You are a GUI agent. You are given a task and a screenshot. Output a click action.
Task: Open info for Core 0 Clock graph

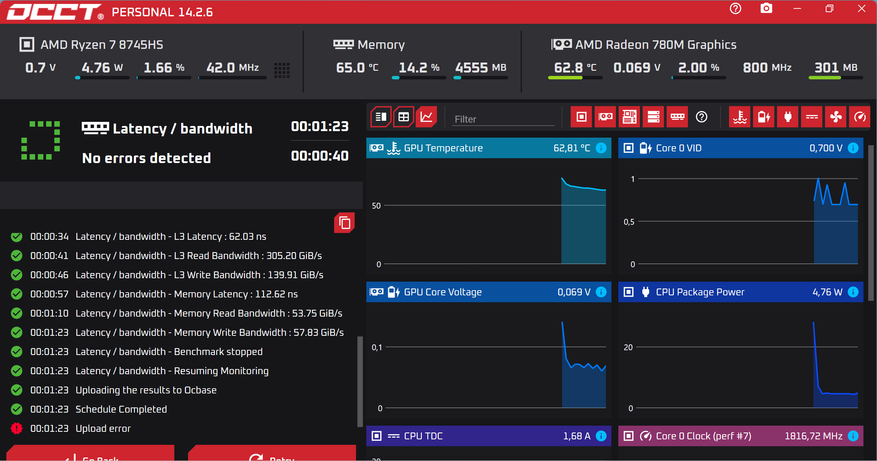(853, 436)
